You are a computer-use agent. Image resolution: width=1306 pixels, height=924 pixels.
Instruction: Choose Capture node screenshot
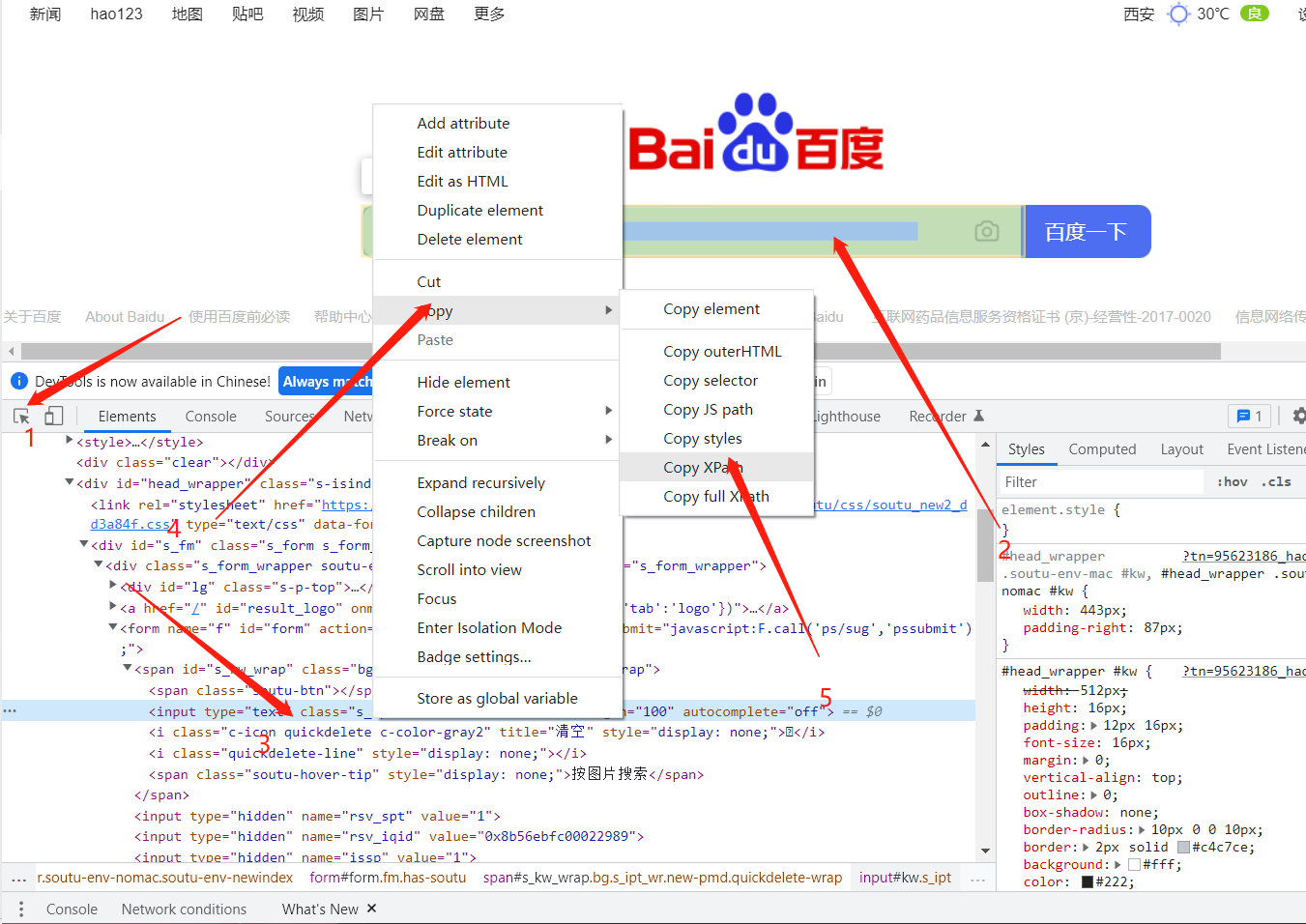coord(498,540)
